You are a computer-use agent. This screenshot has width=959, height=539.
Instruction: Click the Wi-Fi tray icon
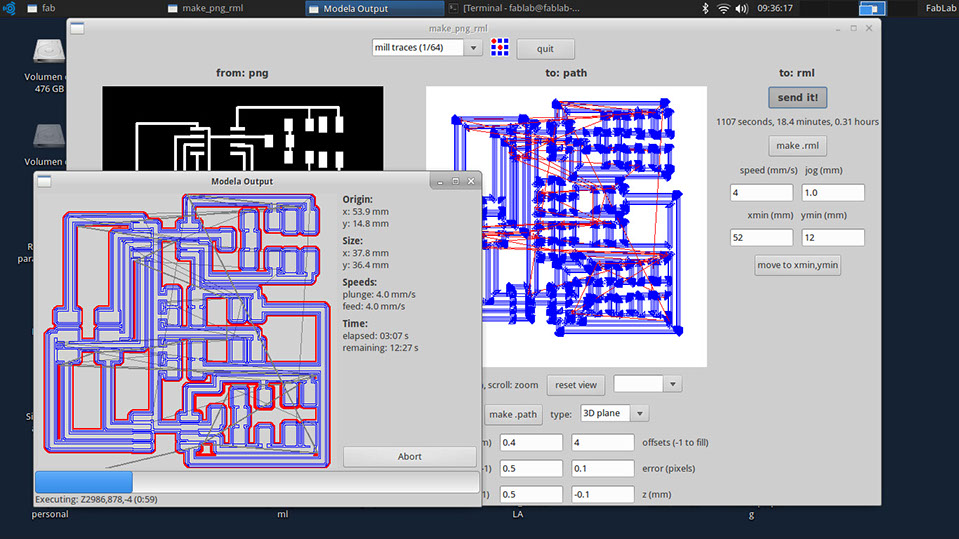pyautogui.click(x=724, y=8)
